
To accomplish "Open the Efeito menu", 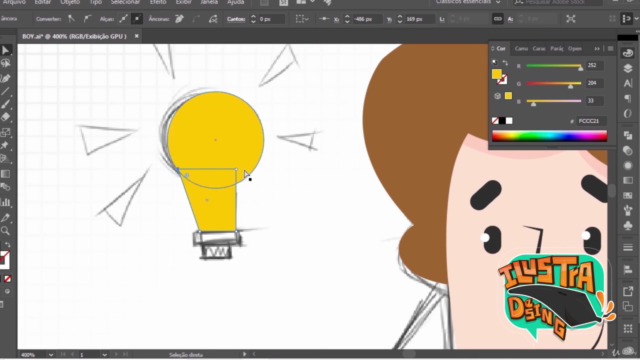I will [x=158, y=2].
